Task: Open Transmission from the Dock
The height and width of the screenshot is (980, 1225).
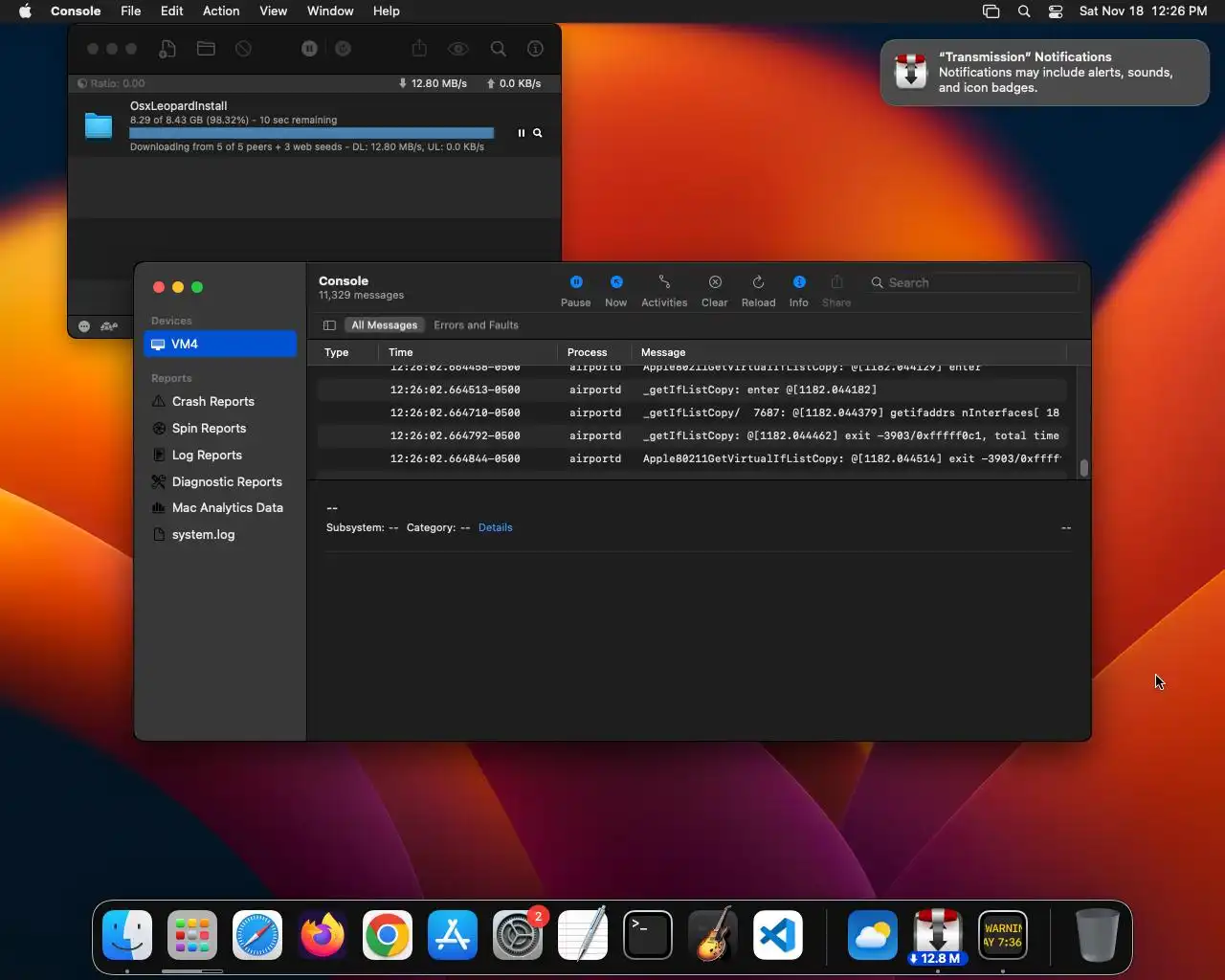Action: (937, 936)
